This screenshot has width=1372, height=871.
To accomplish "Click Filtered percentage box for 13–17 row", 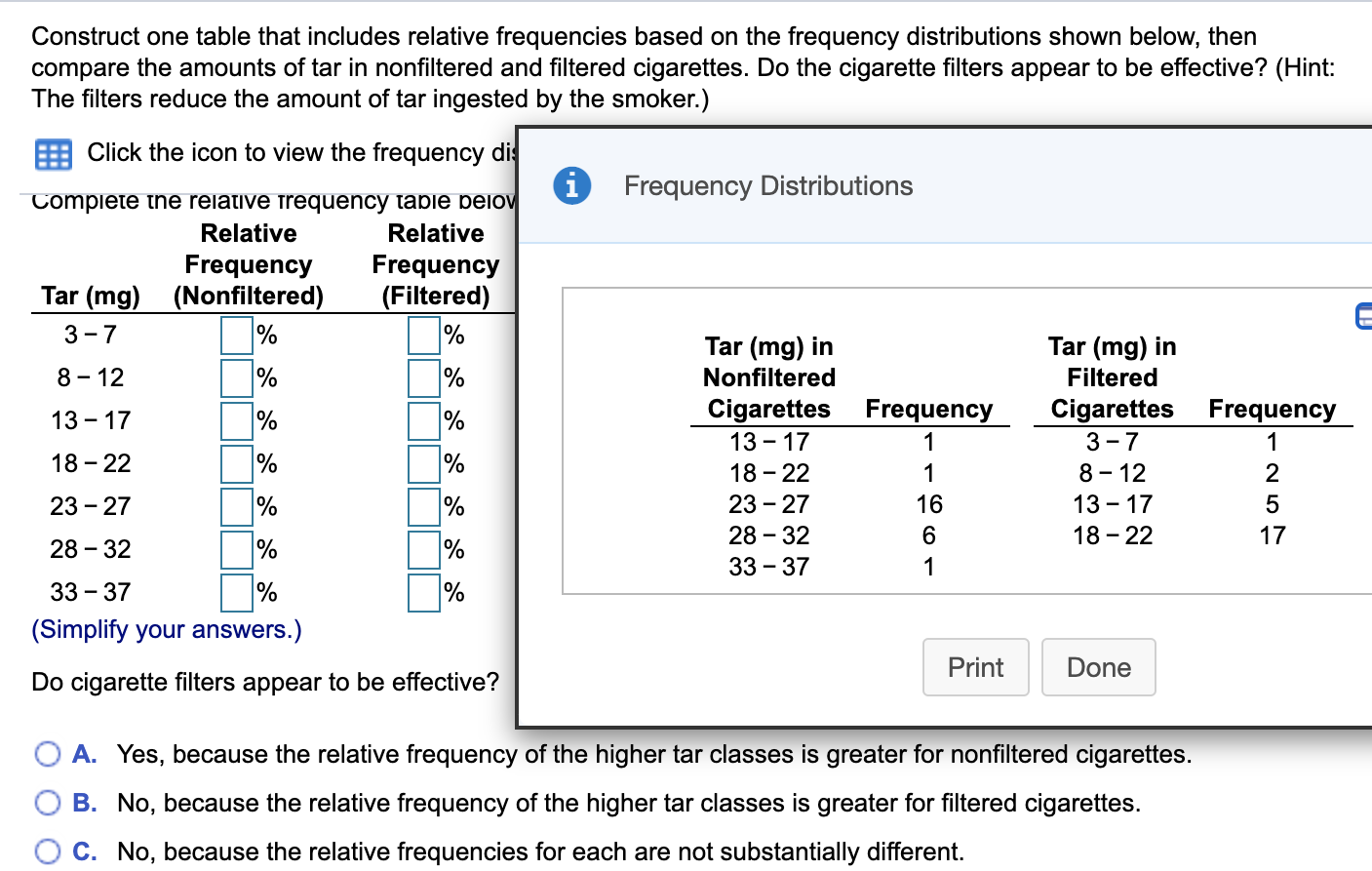I will pos(424,420).
